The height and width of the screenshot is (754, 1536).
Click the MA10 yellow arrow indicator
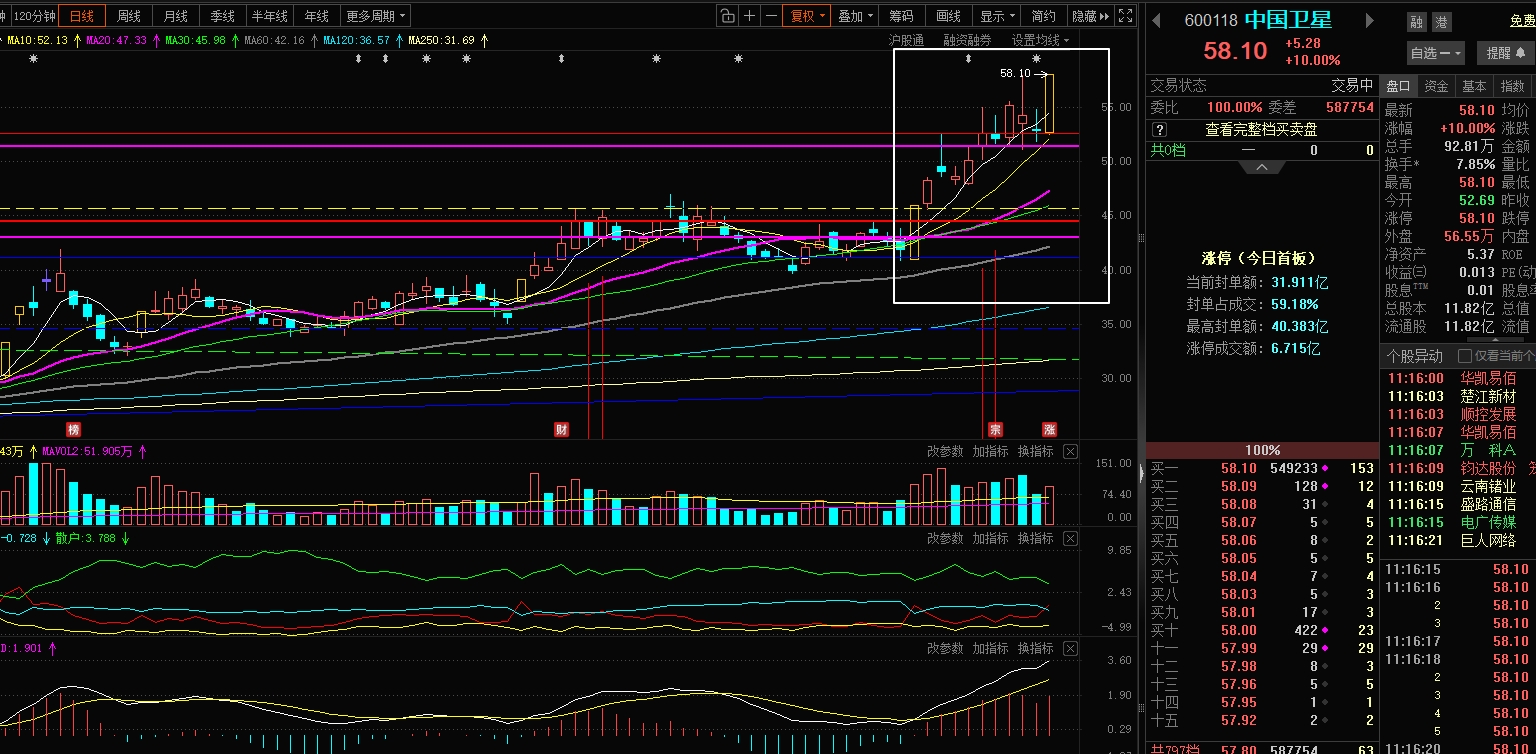(76, 40)
